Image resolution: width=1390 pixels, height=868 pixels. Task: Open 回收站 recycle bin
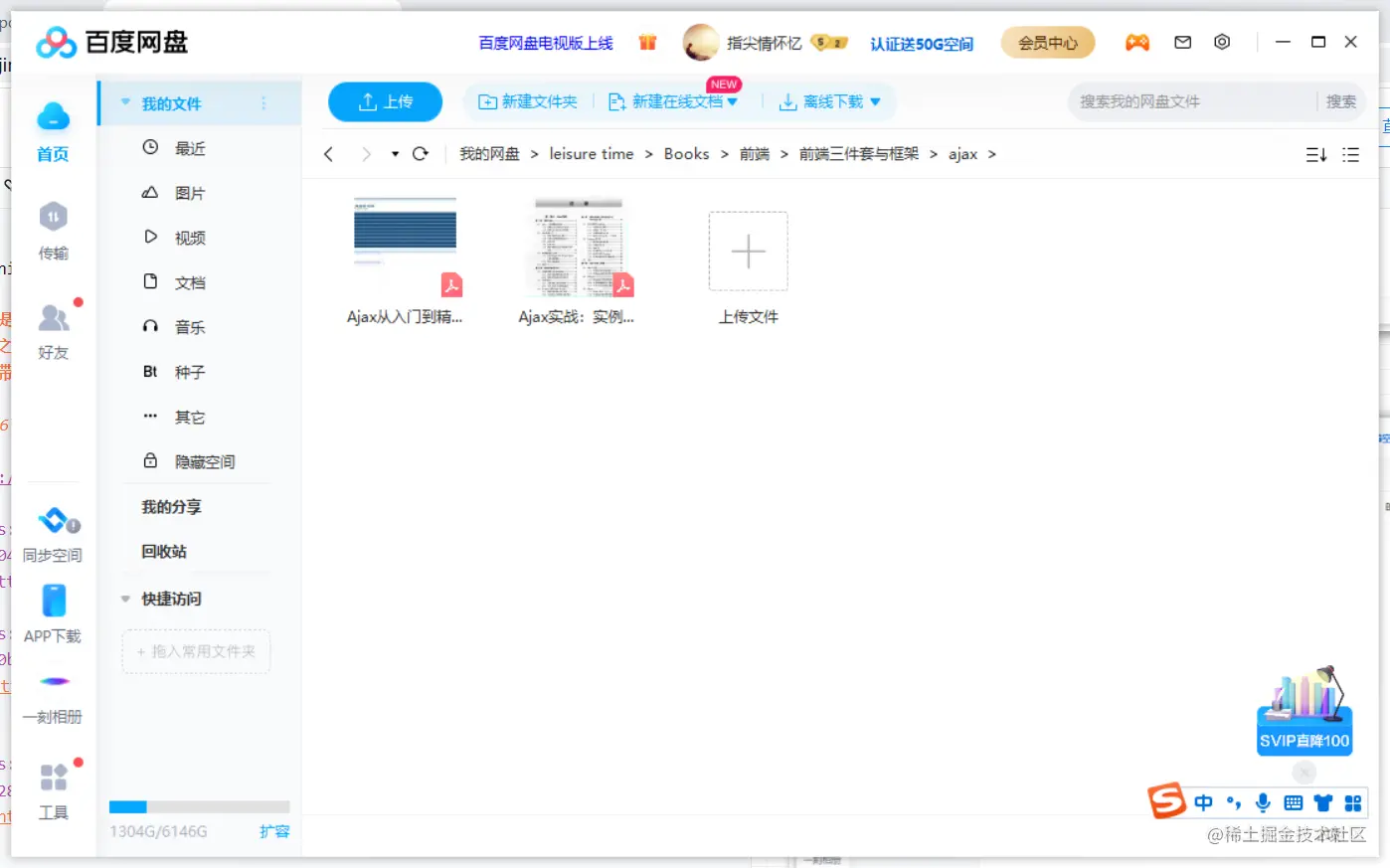coord(164,551)
